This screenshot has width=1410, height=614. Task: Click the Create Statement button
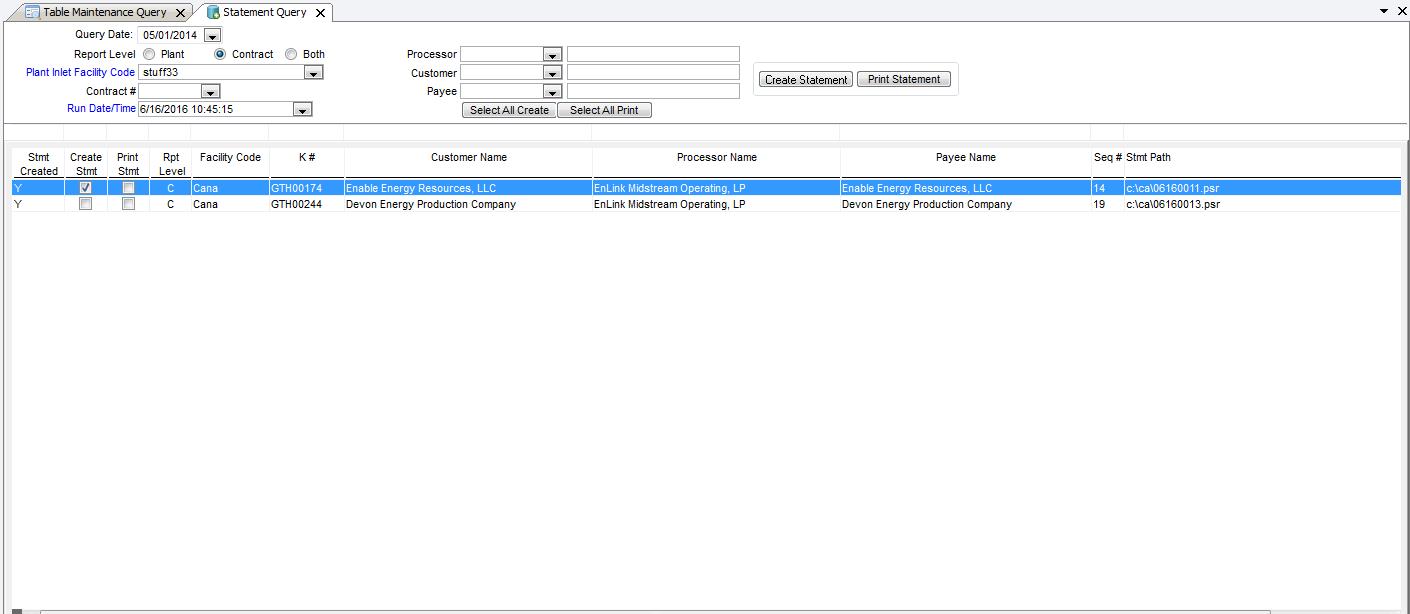[x=806, y=80]
